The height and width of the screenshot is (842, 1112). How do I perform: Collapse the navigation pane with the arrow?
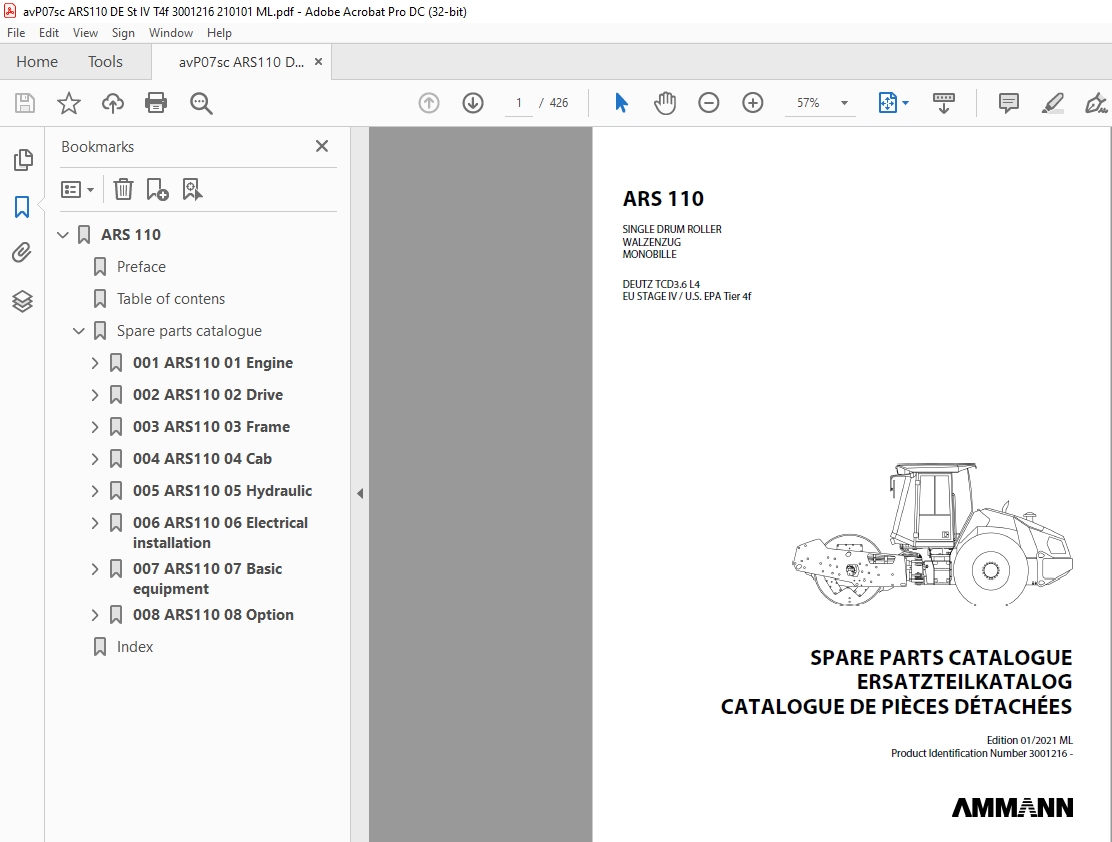(x=360, y=493)
